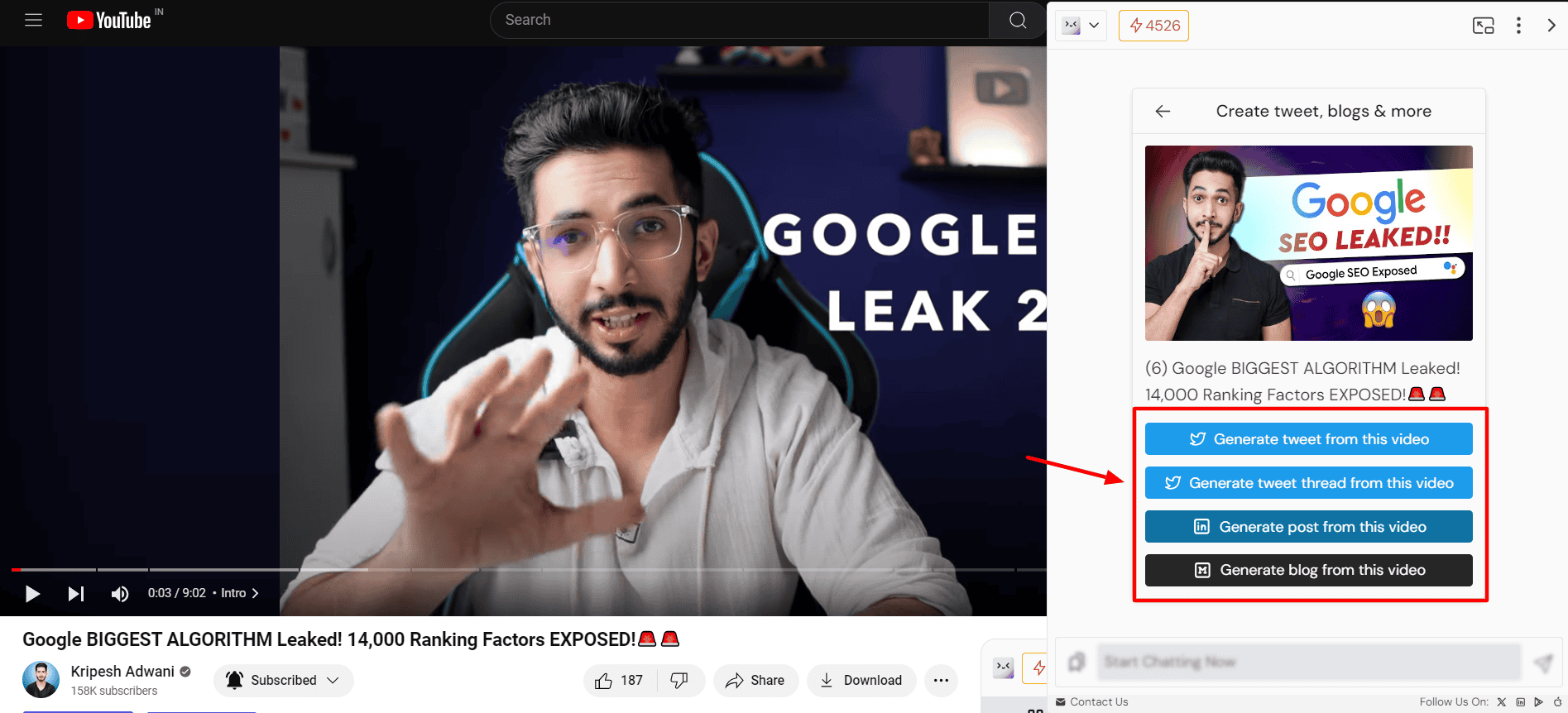The height and width of the screenshot is (713, 1568).
Task: Open the play-shaped follow icon
Action: [1538, 702]
